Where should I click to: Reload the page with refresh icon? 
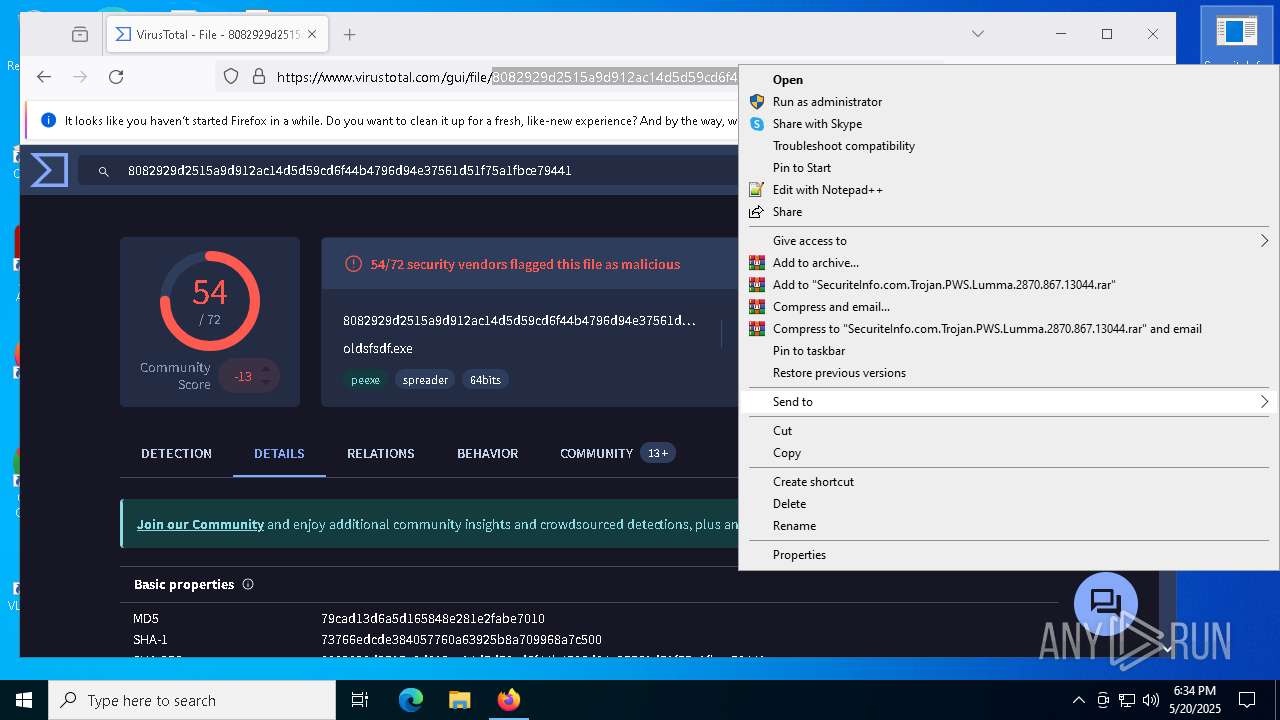(116, 76)
